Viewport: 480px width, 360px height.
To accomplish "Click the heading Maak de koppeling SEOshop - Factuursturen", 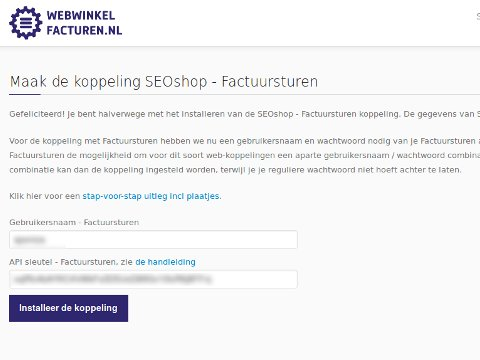I will tap(164, 82).
